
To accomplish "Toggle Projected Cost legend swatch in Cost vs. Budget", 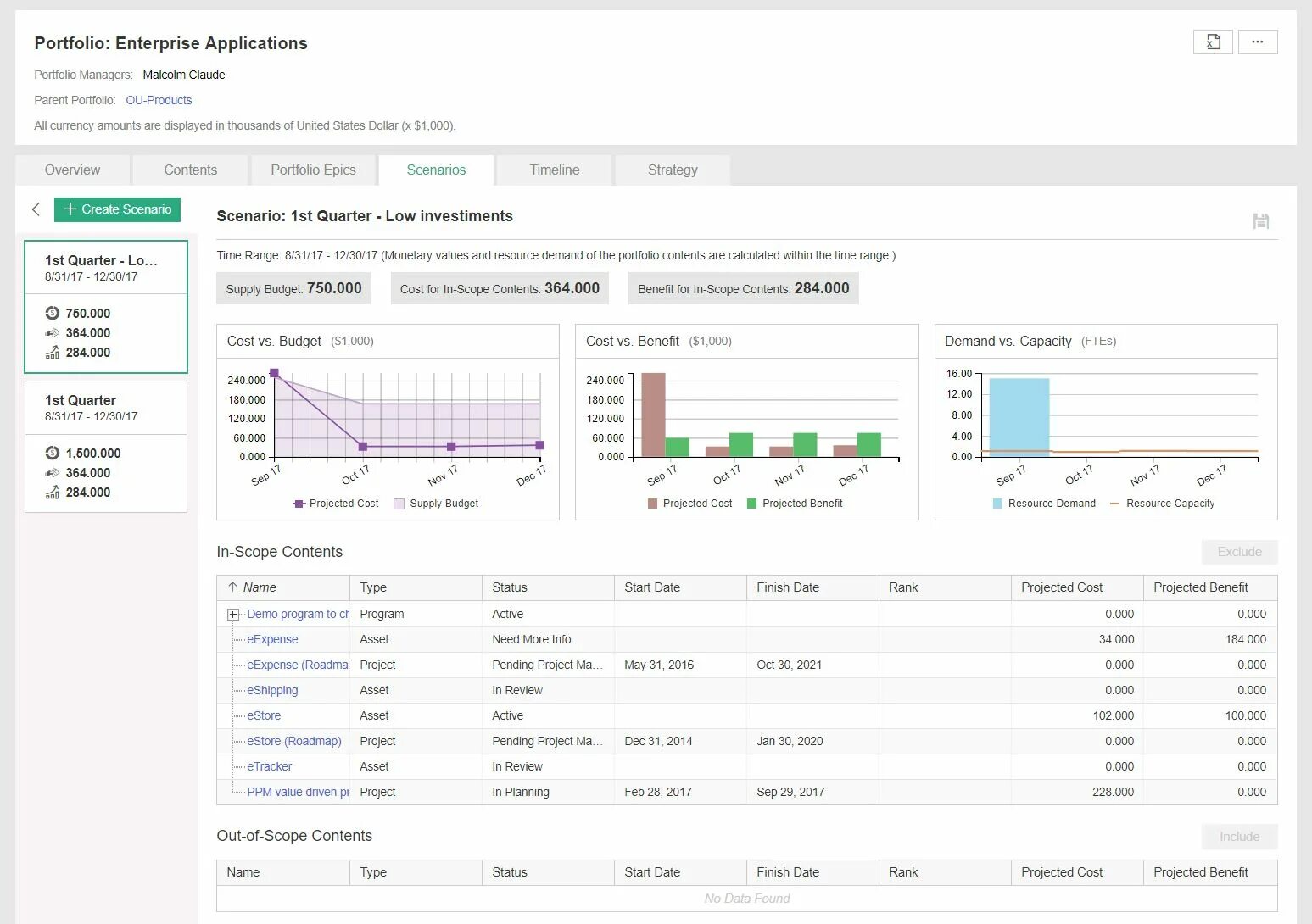I will (299, 504).
